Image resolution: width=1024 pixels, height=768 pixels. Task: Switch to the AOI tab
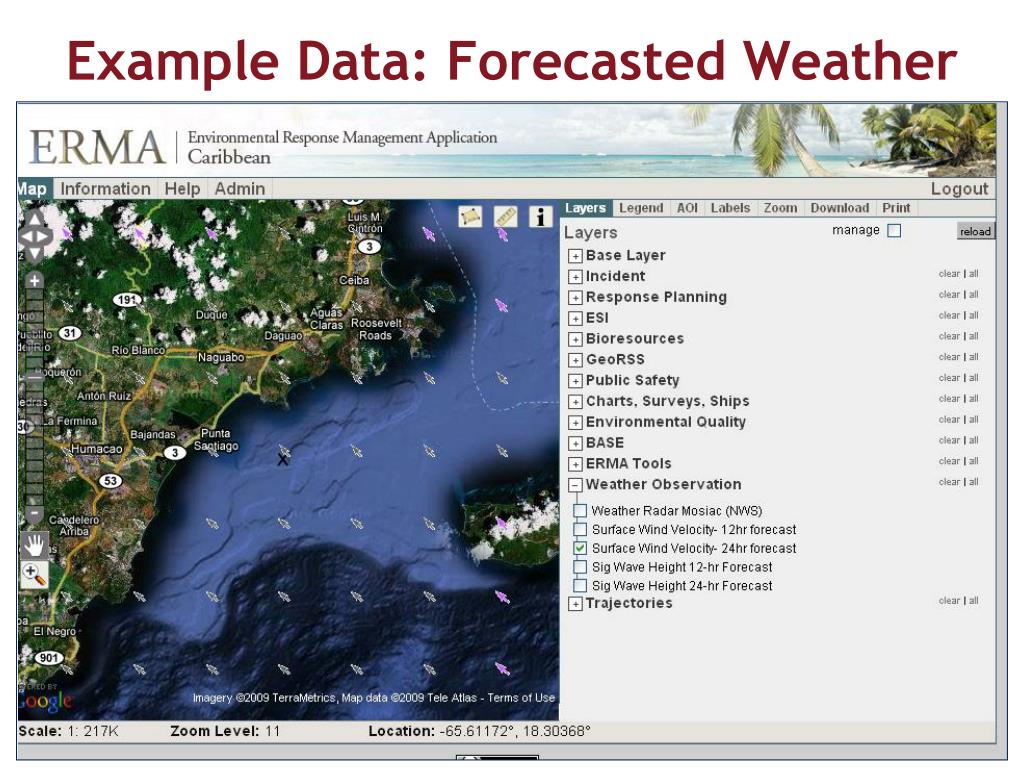(x=687, y=208)
